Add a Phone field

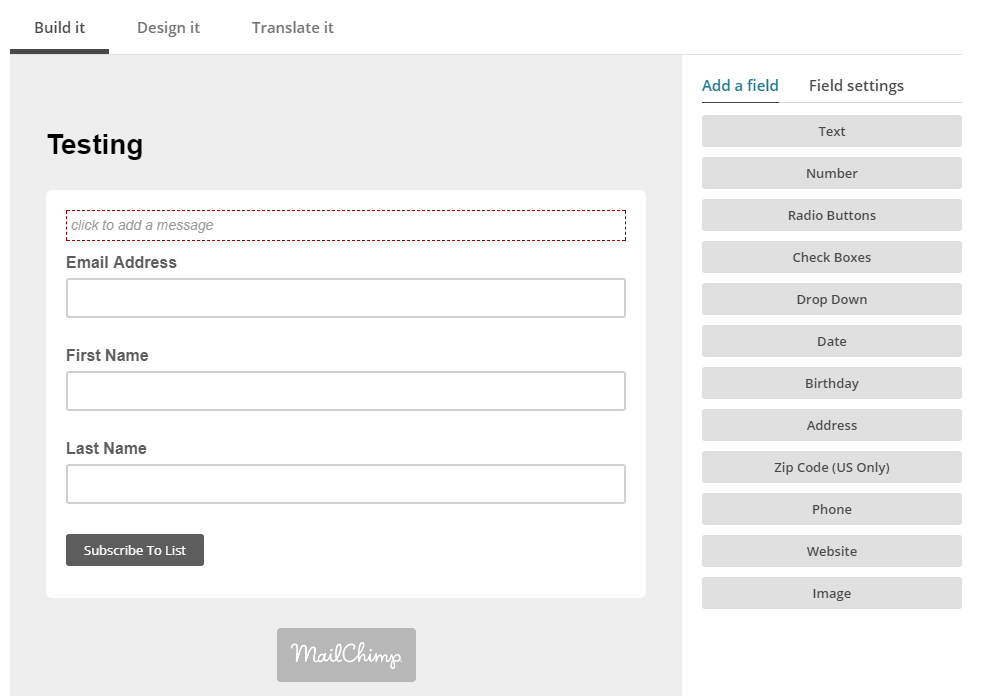tap(831, 508)
